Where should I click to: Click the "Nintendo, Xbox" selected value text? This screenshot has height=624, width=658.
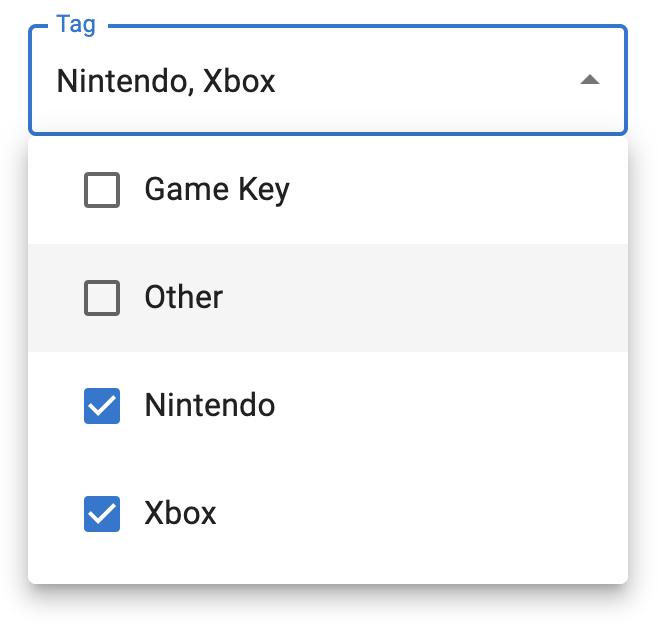click(x=166, y=81)
